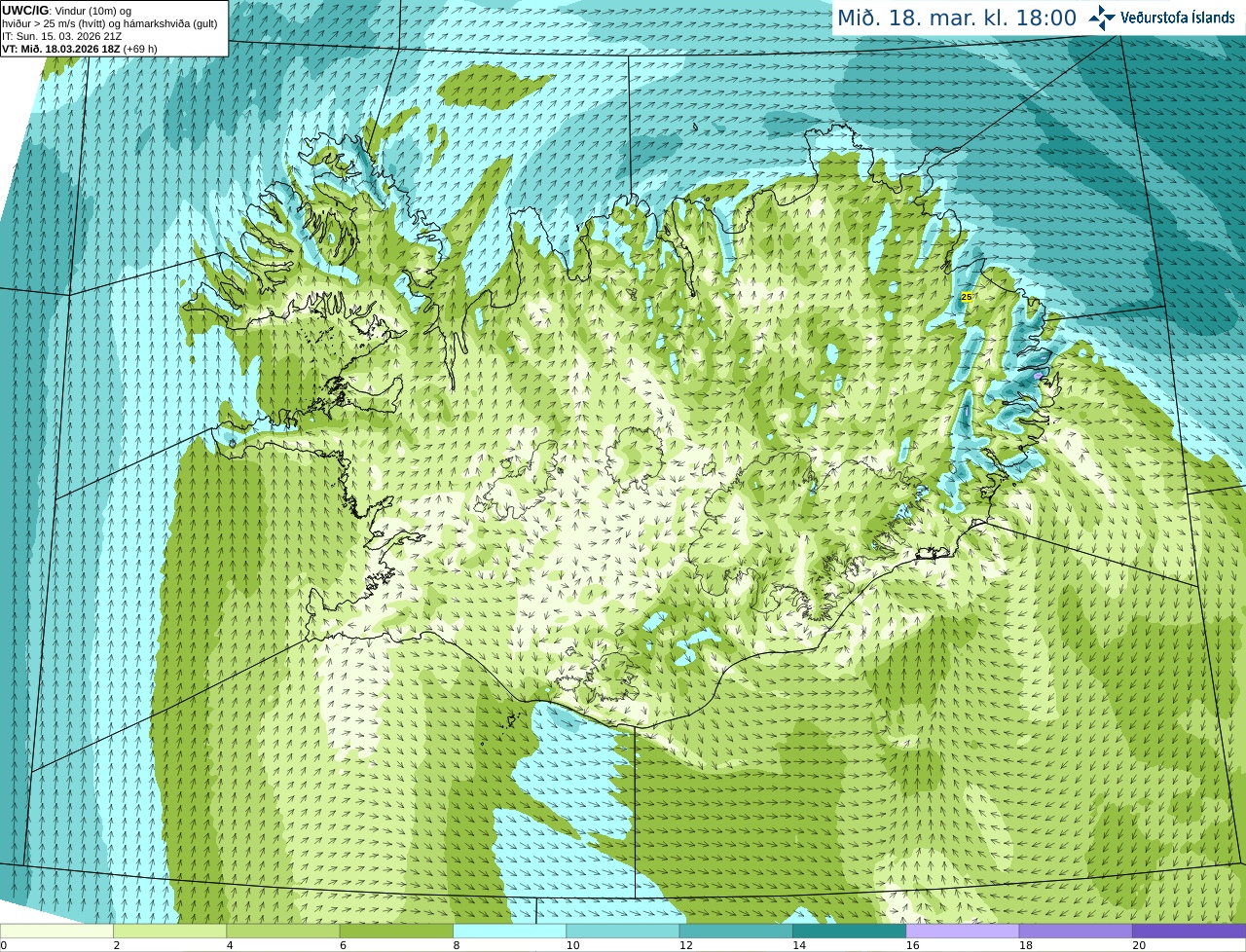
Task: Click the initial time IT: Sun. 15. 03. 2026 21Z
Action: point(60,36)
